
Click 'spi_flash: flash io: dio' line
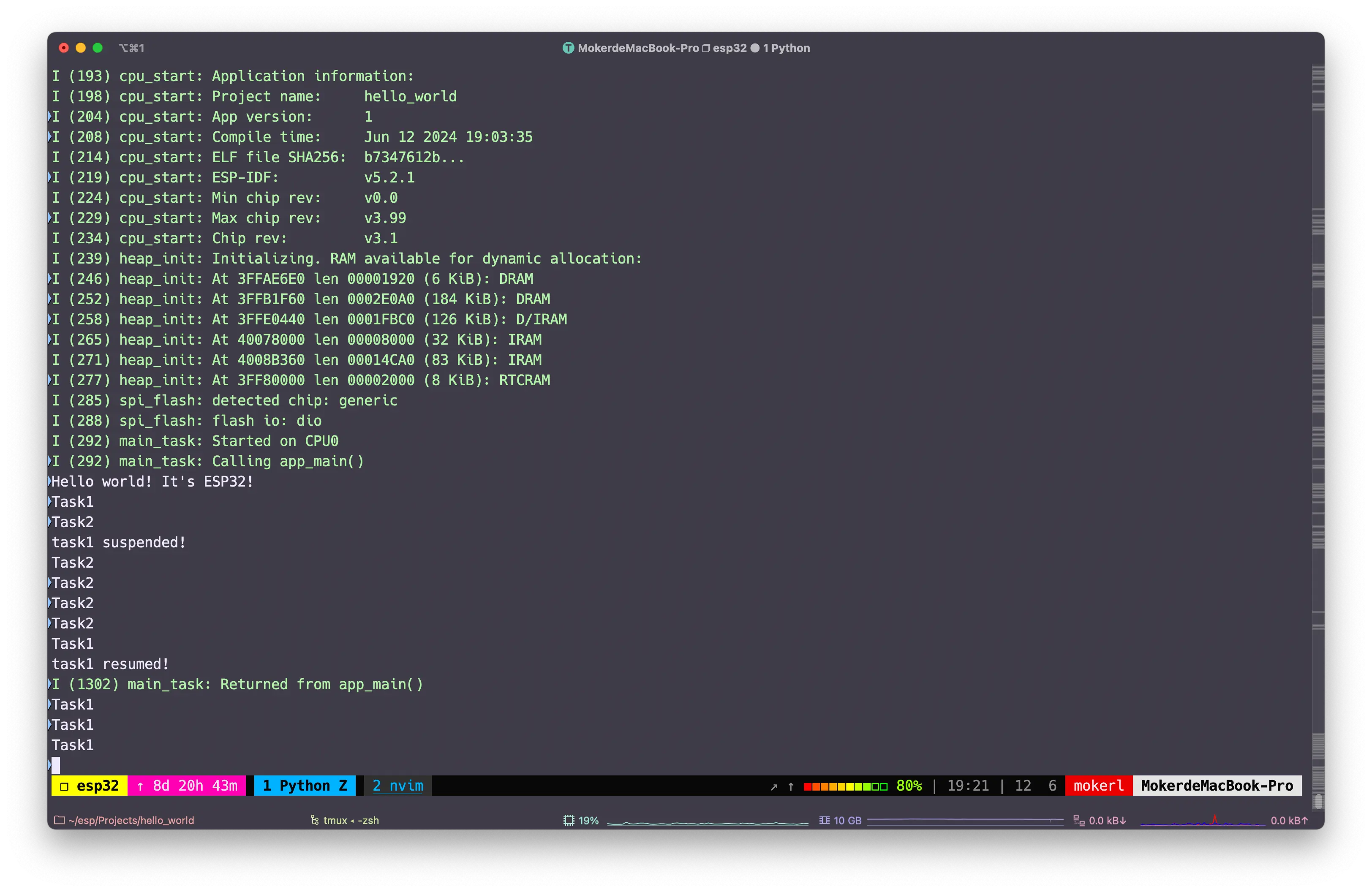coord(187,421)
